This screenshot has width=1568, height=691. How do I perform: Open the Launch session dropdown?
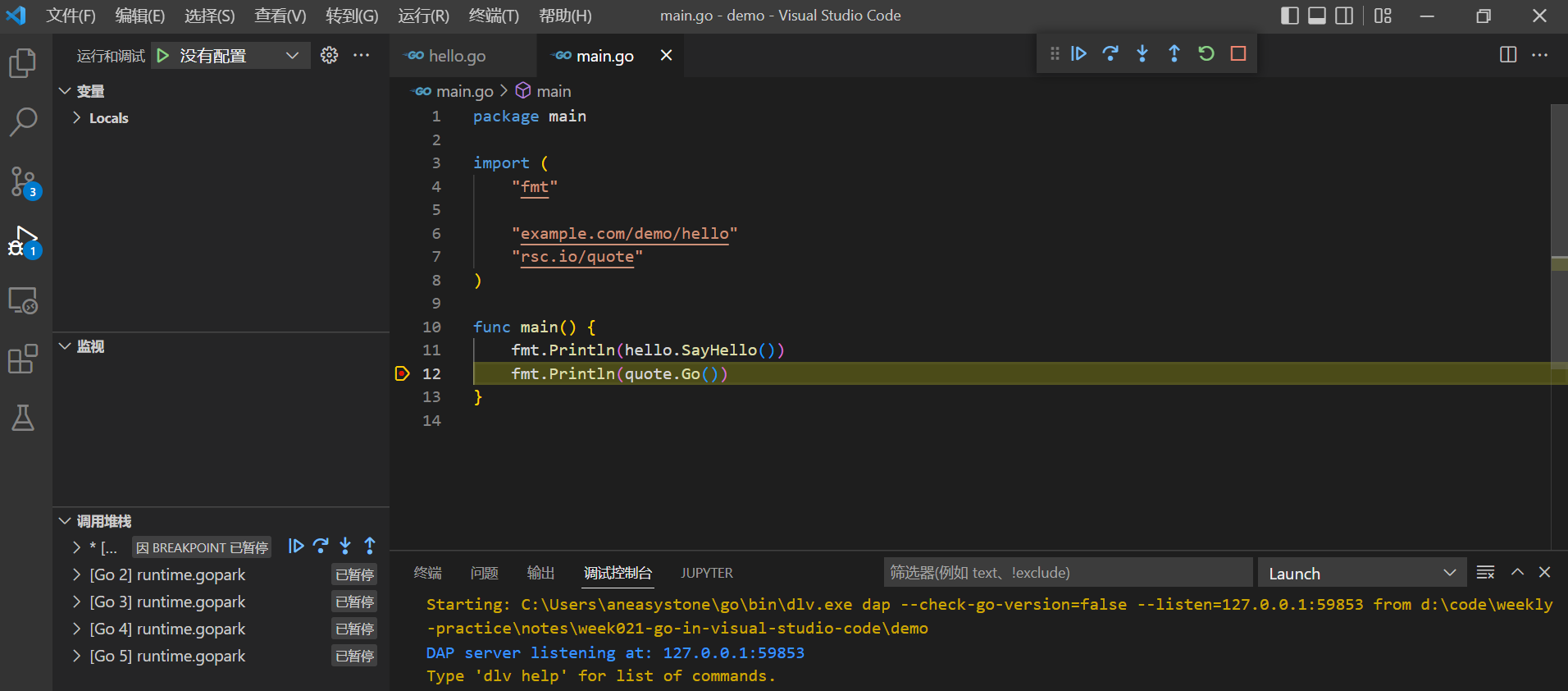point(1361,573)
